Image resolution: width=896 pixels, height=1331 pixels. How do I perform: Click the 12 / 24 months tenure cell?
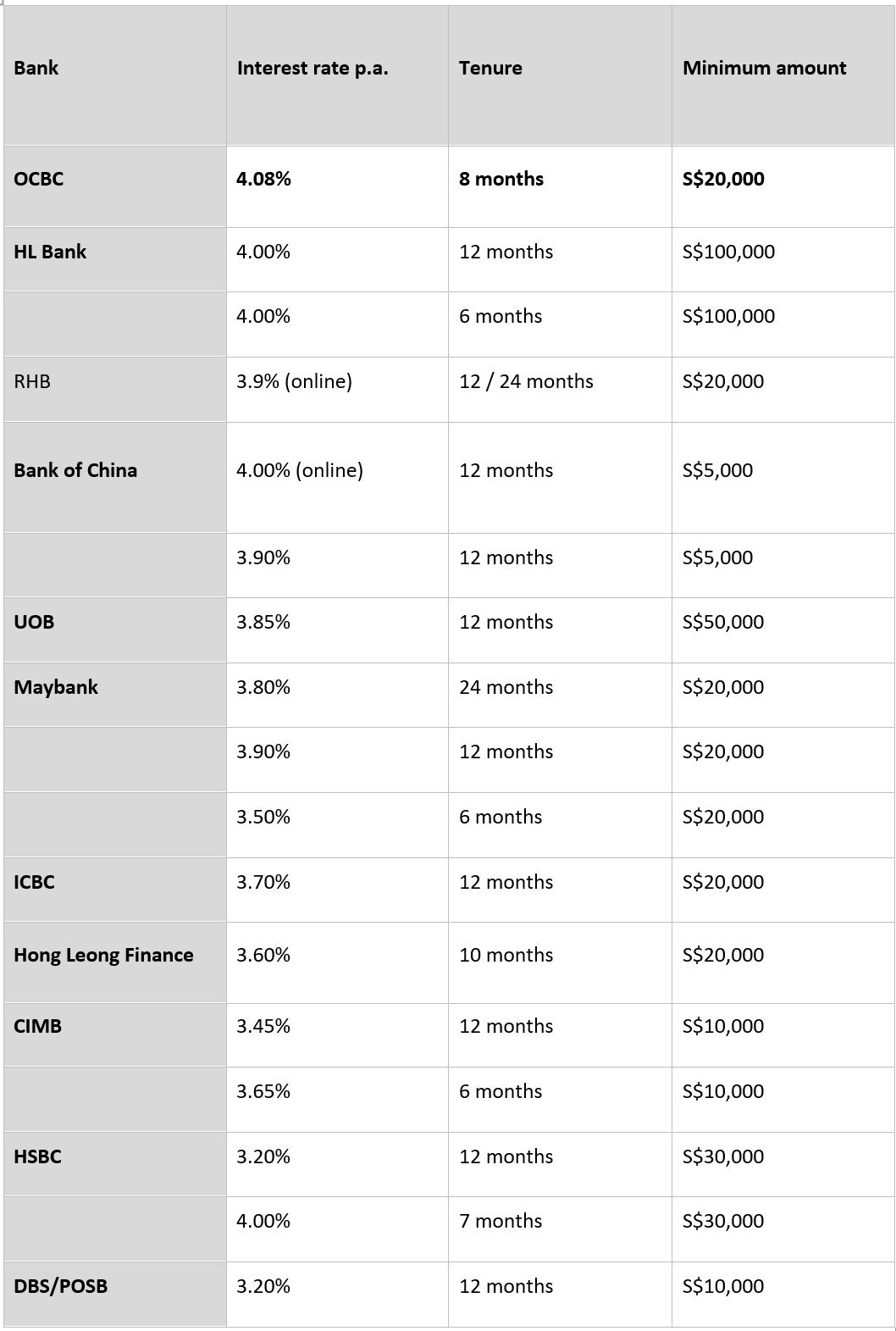pyautogui.click(x=560, y=389)
